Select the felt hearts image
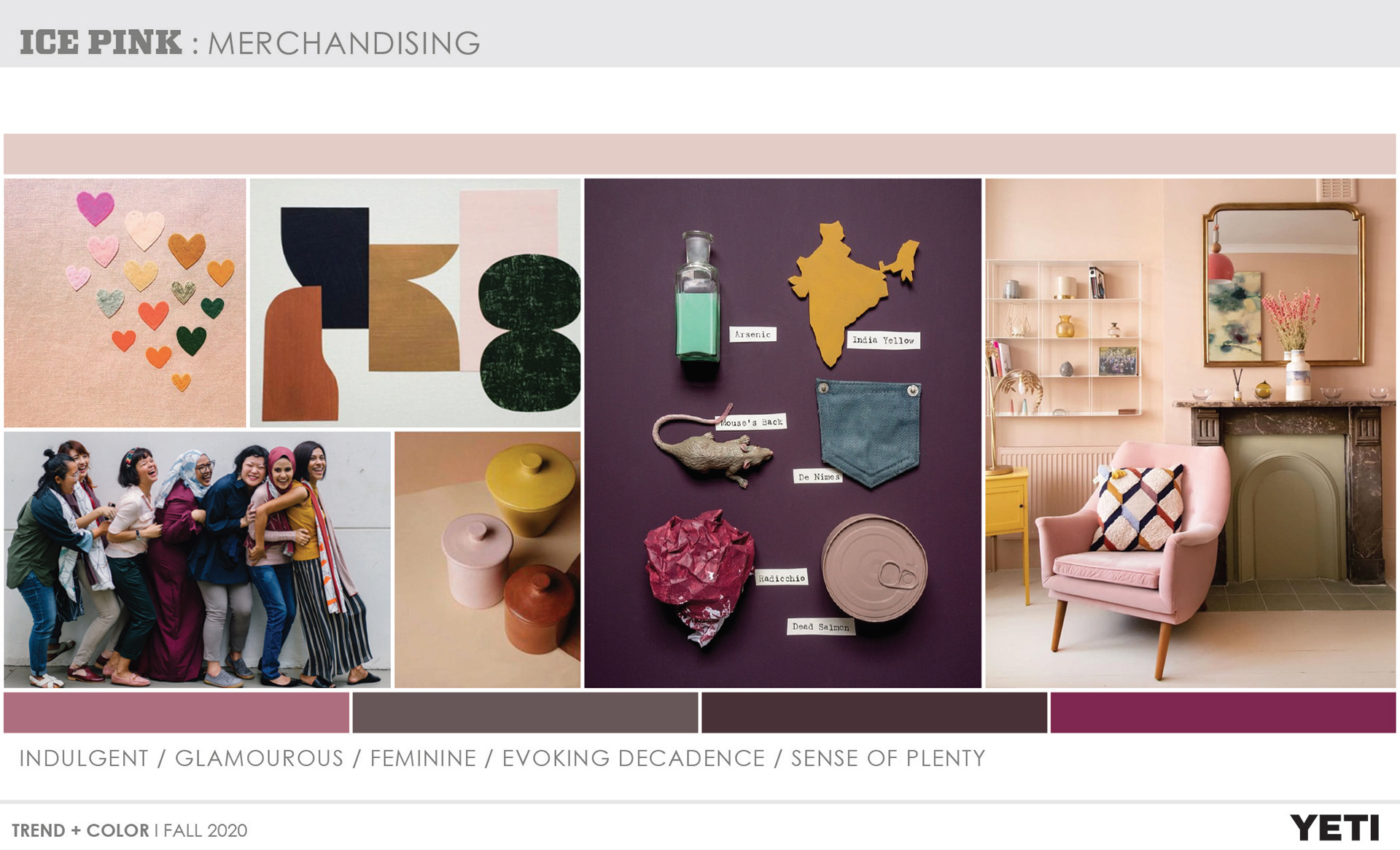Screen dimensions: 1400x850 [125, 303]
